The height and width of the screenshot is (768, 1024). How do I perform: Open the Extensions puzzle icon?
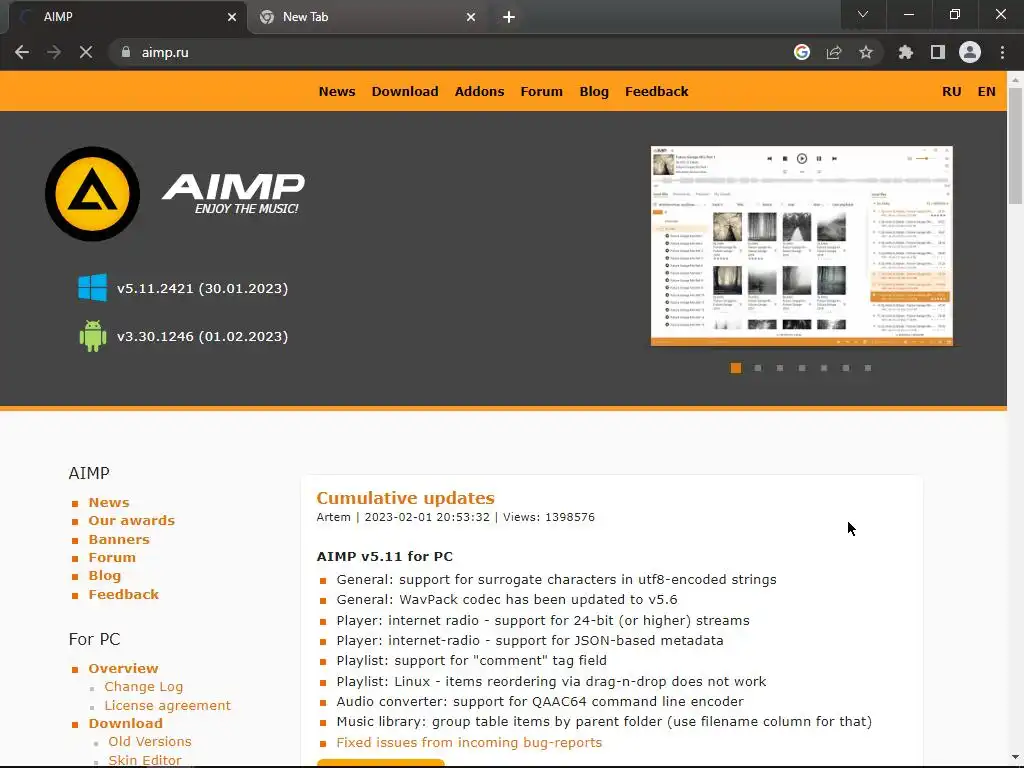tap(906, 52)
